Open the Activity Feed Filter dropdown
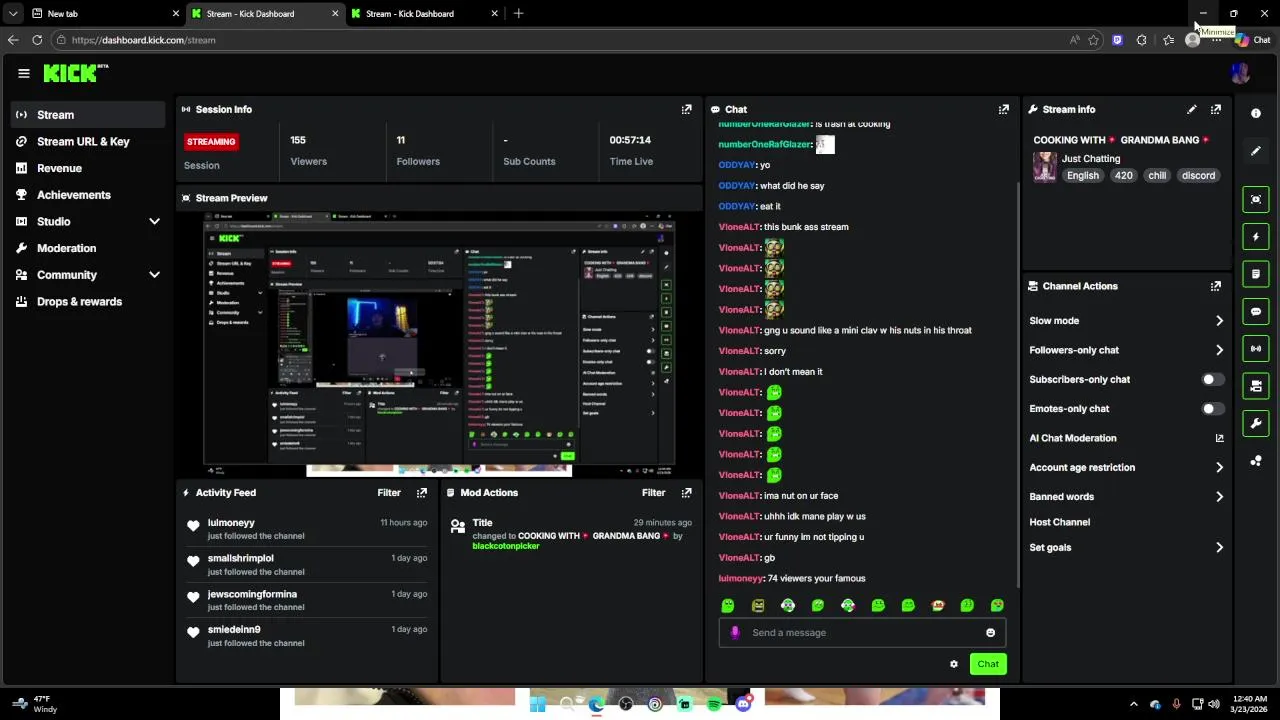Viewport: 1280px width, 720px height. pos(389,492)
